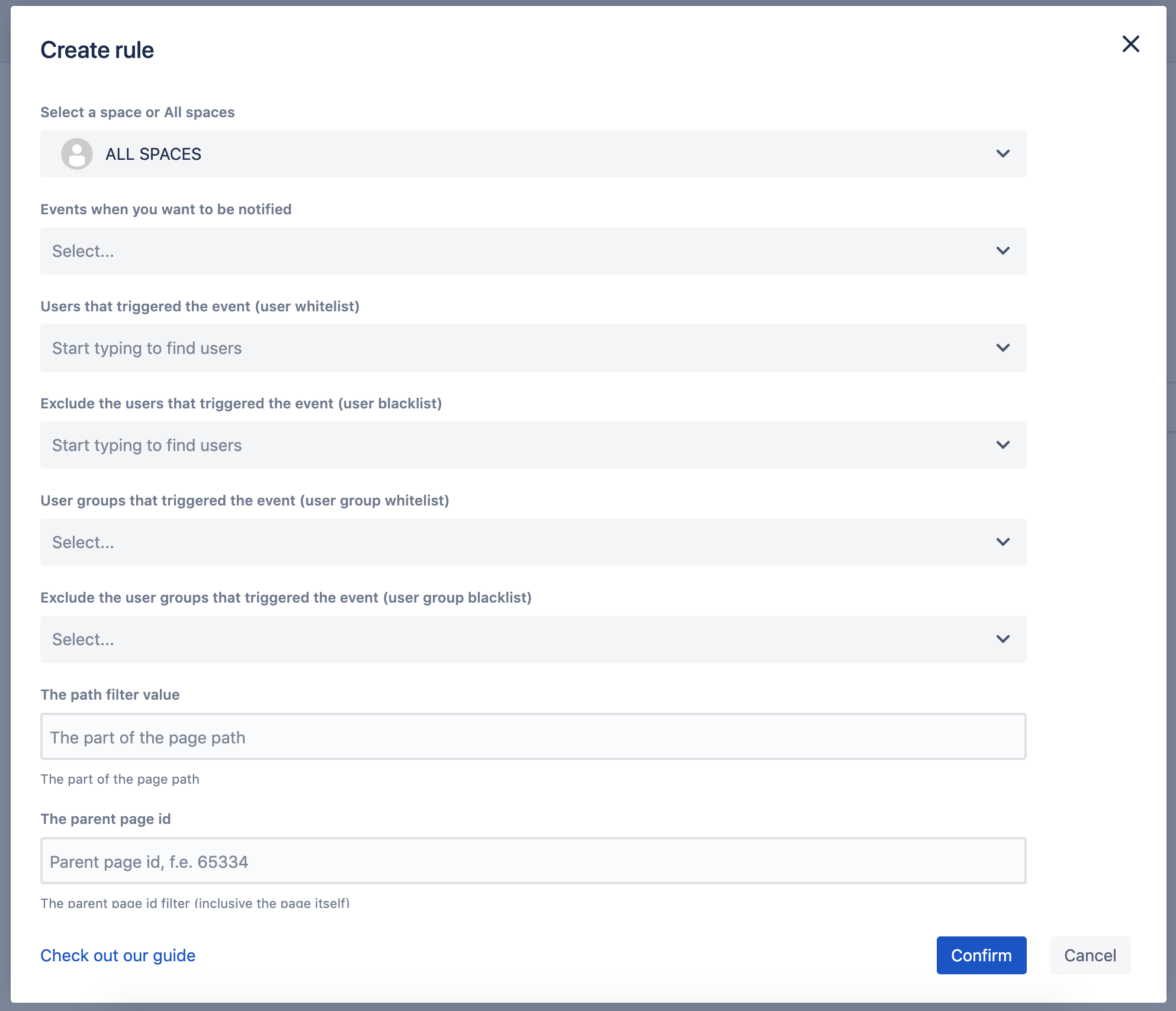The height and width of the screenshot is (1011, 1176).
Task: Click chevron in user group whitelist field
Action: click(1003, 542)
